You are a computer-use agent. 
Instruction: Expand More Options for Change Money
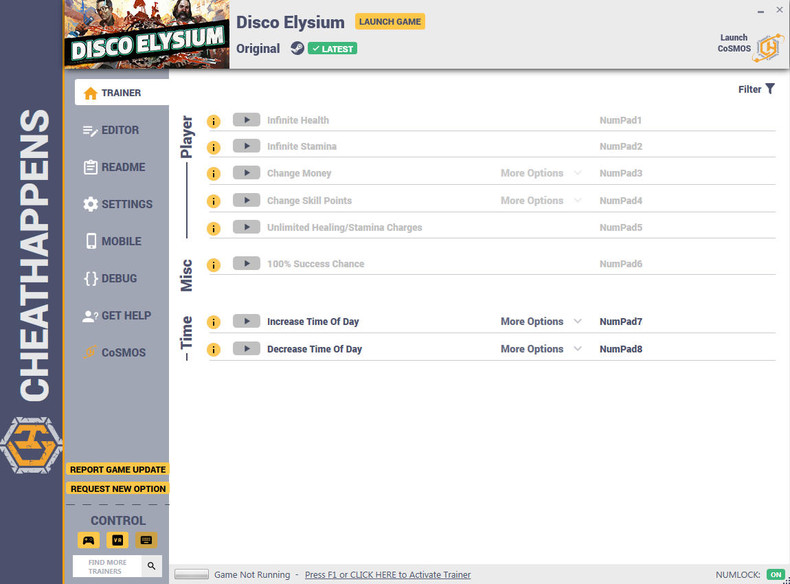click(x=541, y=173)
